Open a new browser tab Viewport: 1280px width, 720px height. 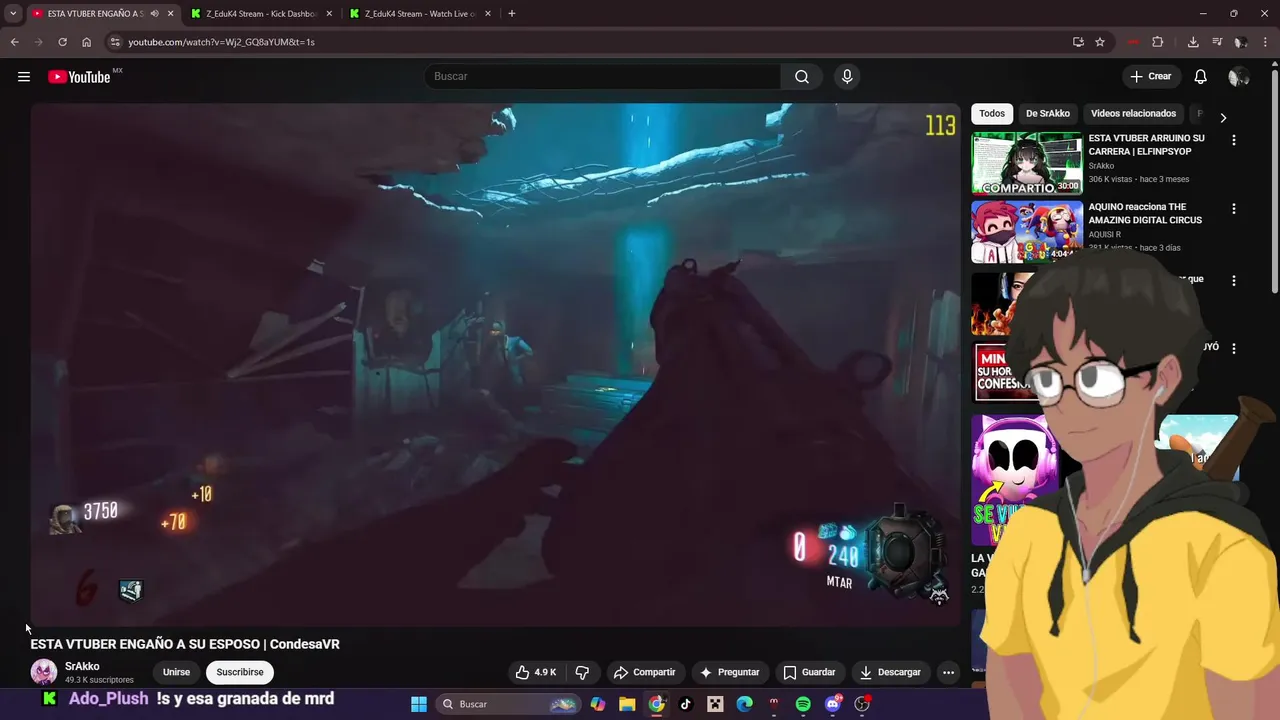pyautogui.click(x=512, y=14)
